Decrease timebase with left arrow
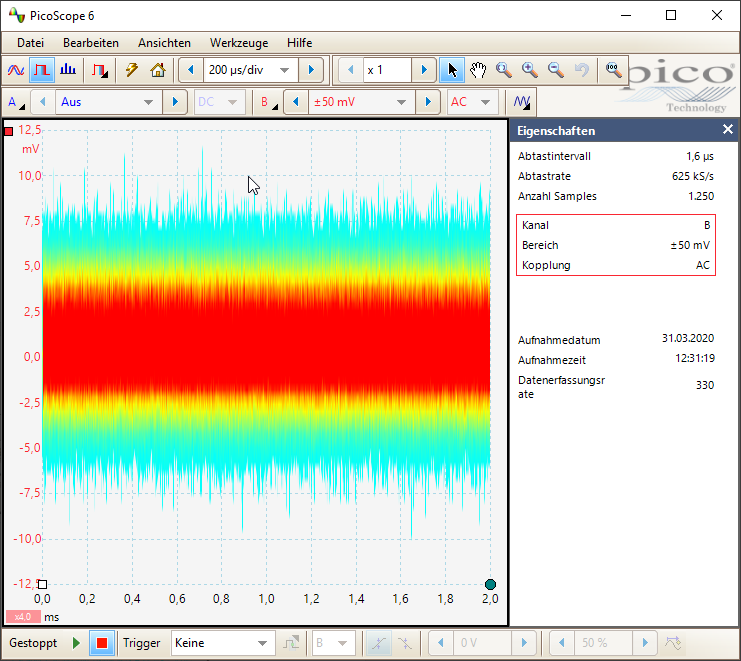The image size is (741, 661). pyautogui.click(x=191, y=70)
